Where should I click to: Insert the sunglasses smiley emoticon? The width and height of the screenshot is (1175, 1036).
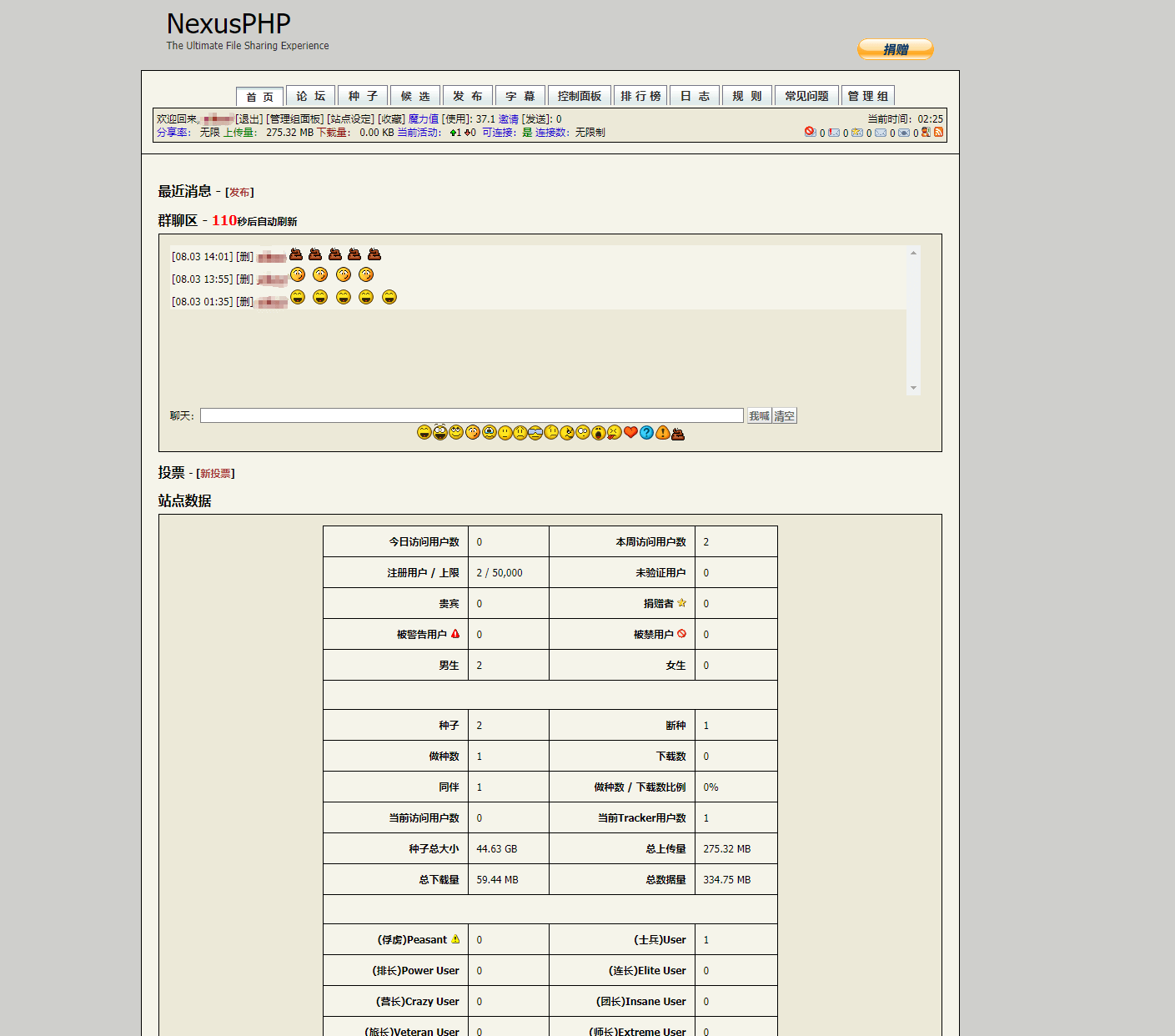535,432
